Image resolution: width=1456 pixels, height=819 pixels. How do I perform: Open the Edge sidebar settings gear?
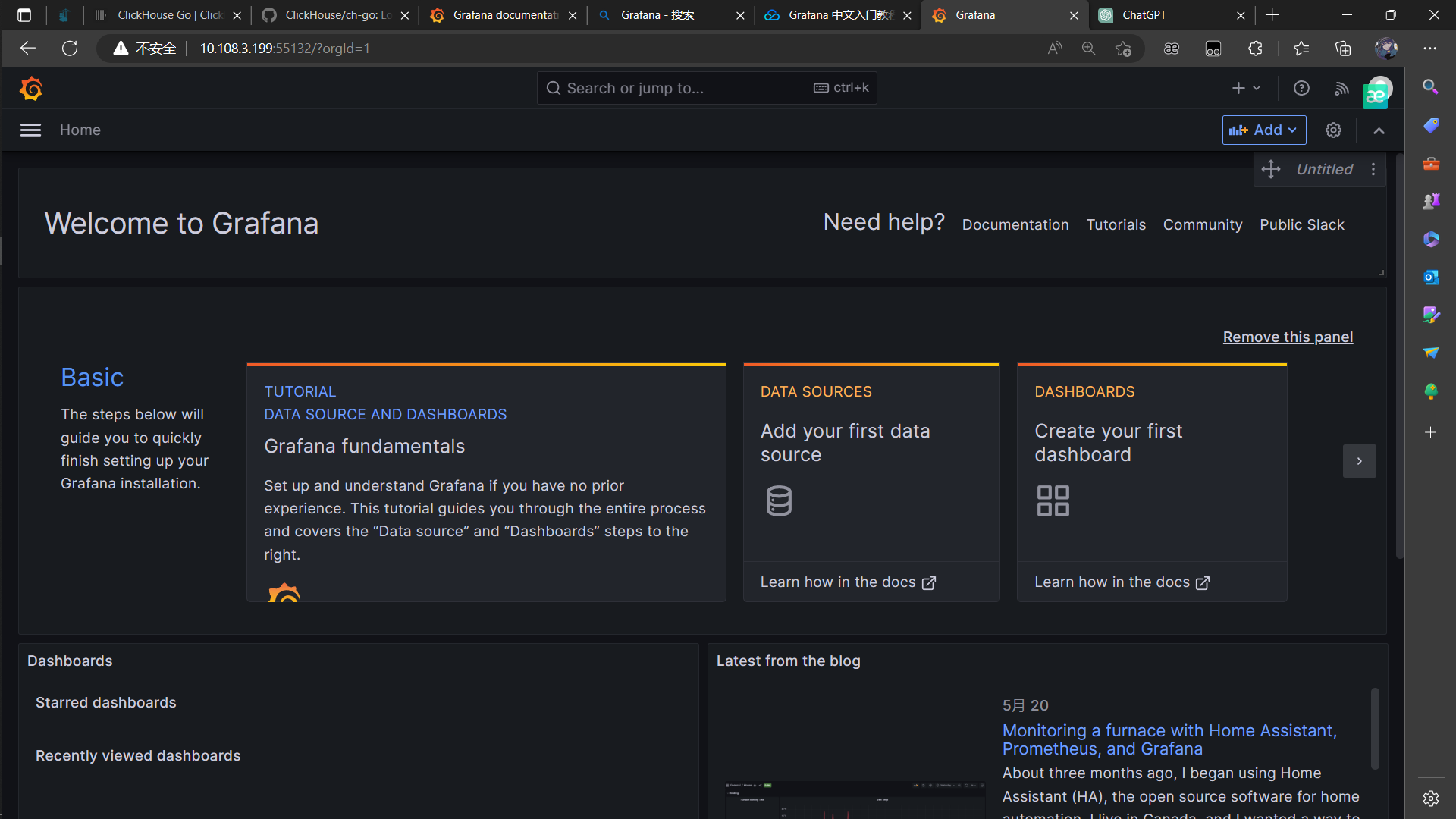pyautogui.click(x=1430, y=798)
